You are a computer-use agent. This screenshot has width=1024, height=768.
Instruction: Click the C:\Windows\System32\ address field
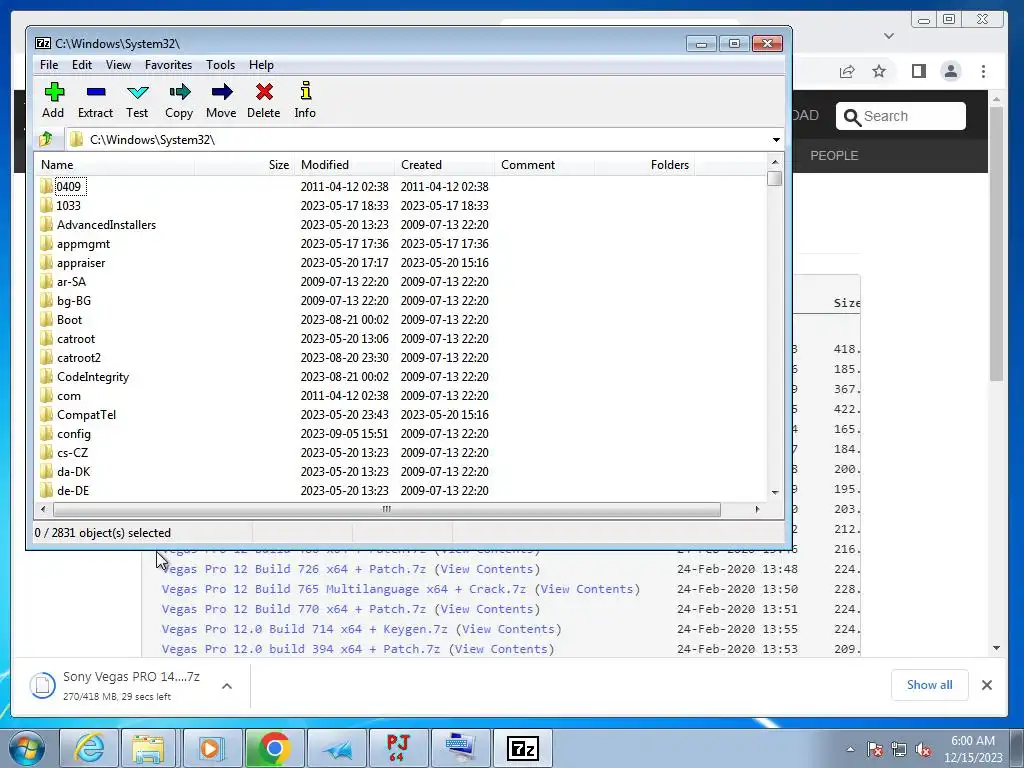pos(418,139)
